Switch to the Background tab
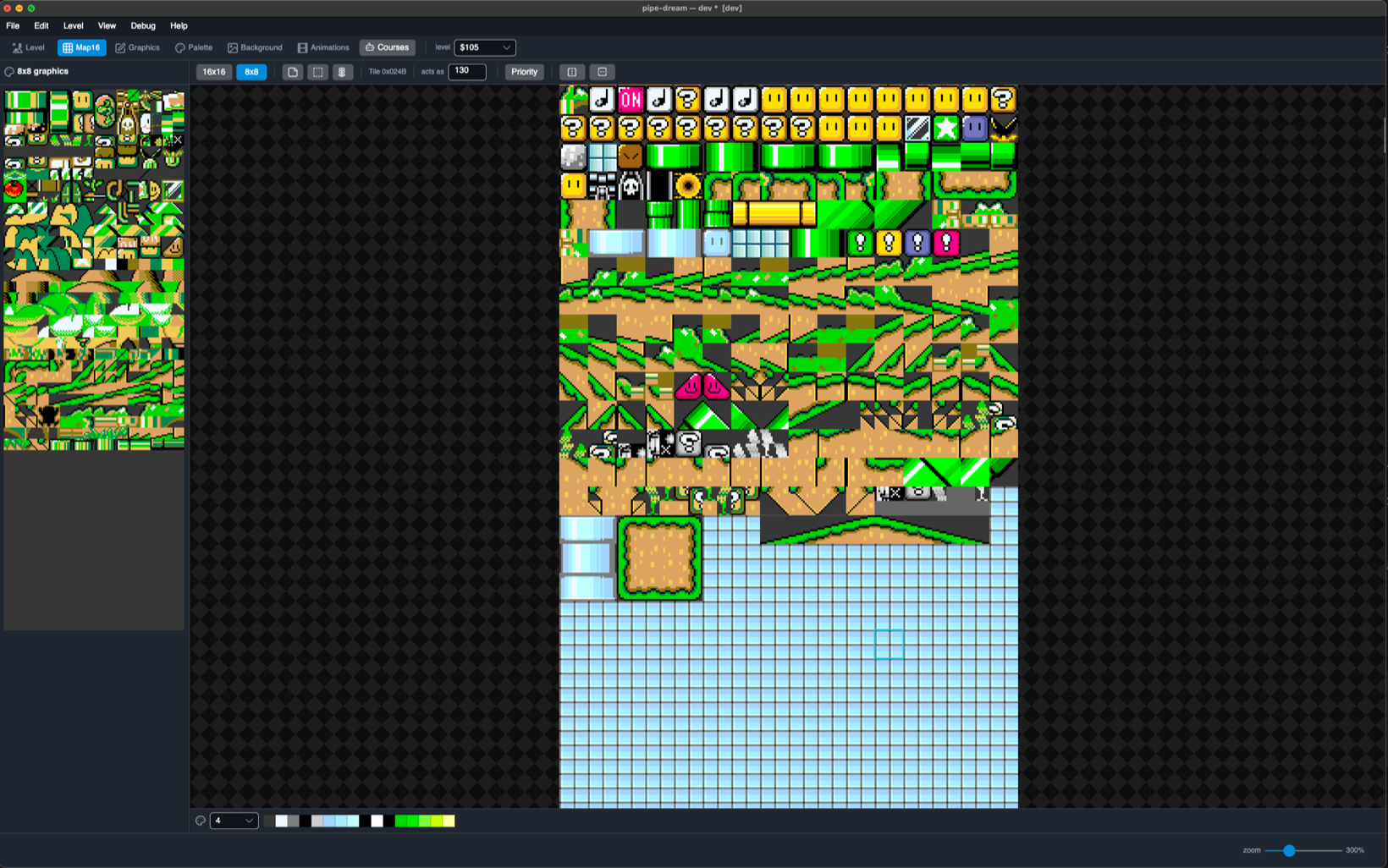Viewport: 1388px width, 868px height. [255, 47]
